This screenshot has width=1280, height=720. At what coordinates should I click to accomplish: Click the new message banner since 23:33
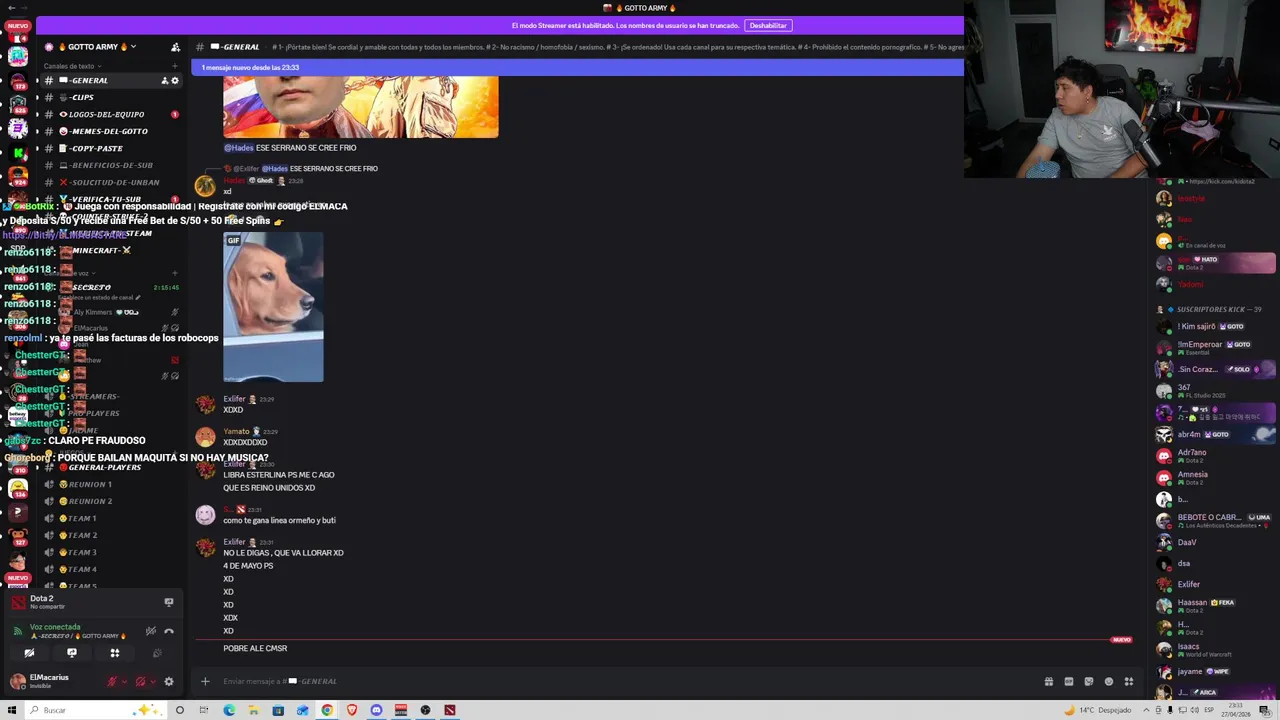click(577, 67)
